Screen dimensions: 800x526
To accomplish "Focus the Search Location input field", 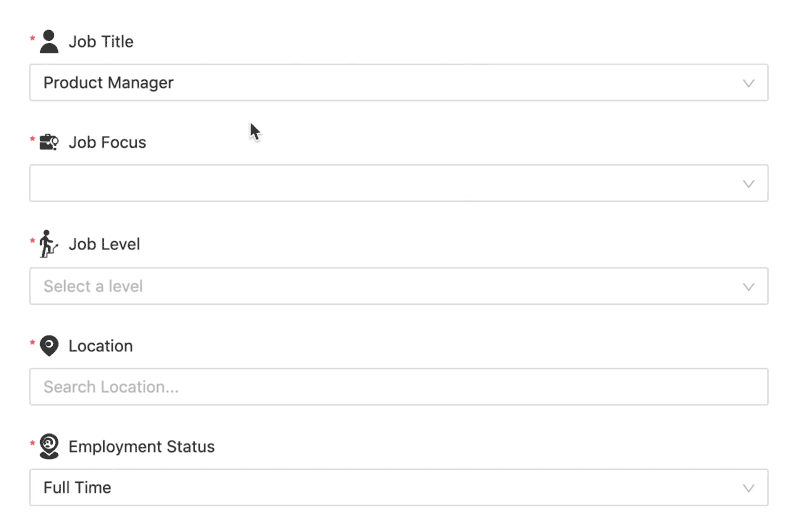I will pyautogui.click(x=398, y=387).
